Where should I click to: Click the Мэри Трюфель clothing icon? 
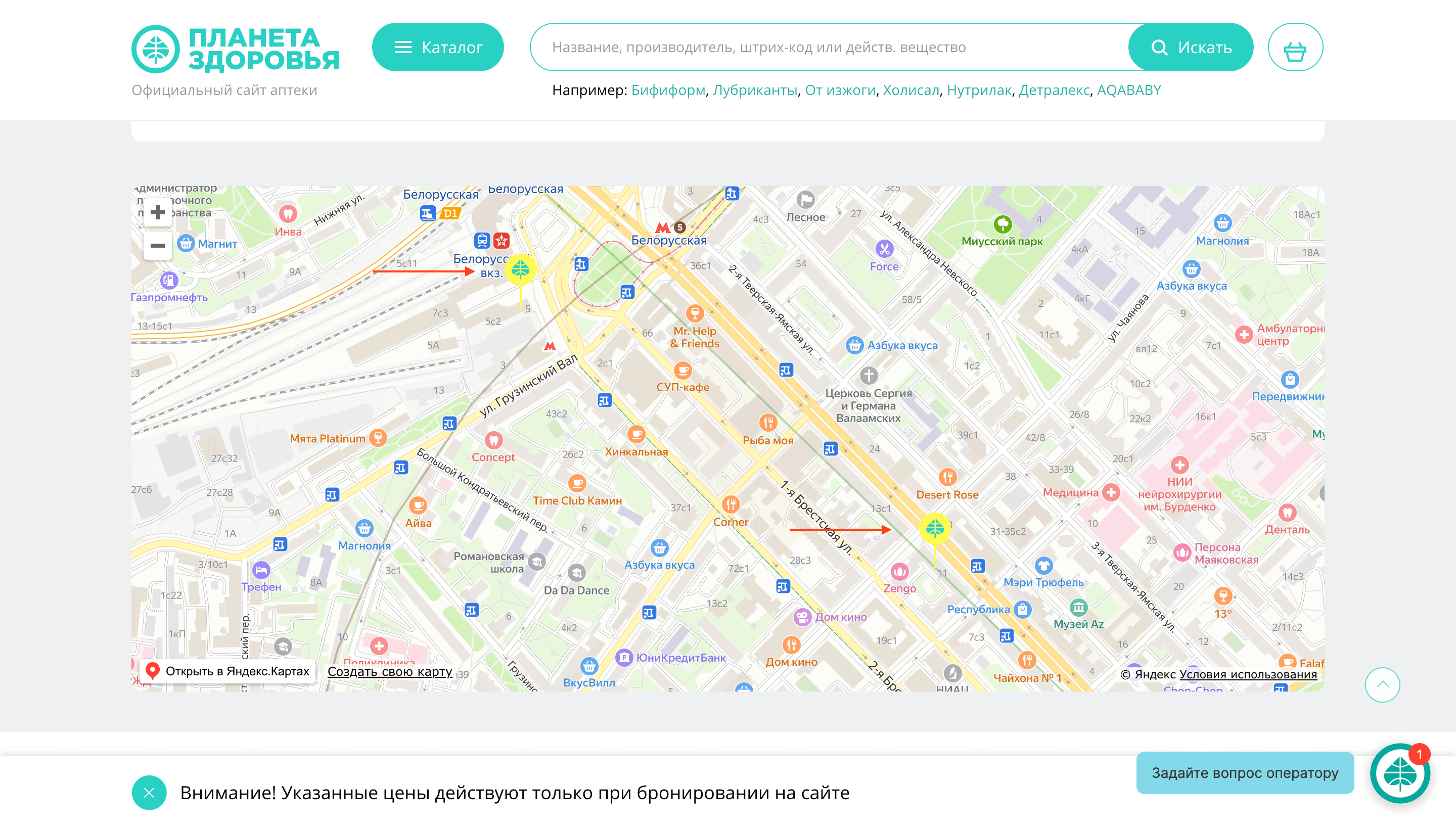tap(1043, 565)
